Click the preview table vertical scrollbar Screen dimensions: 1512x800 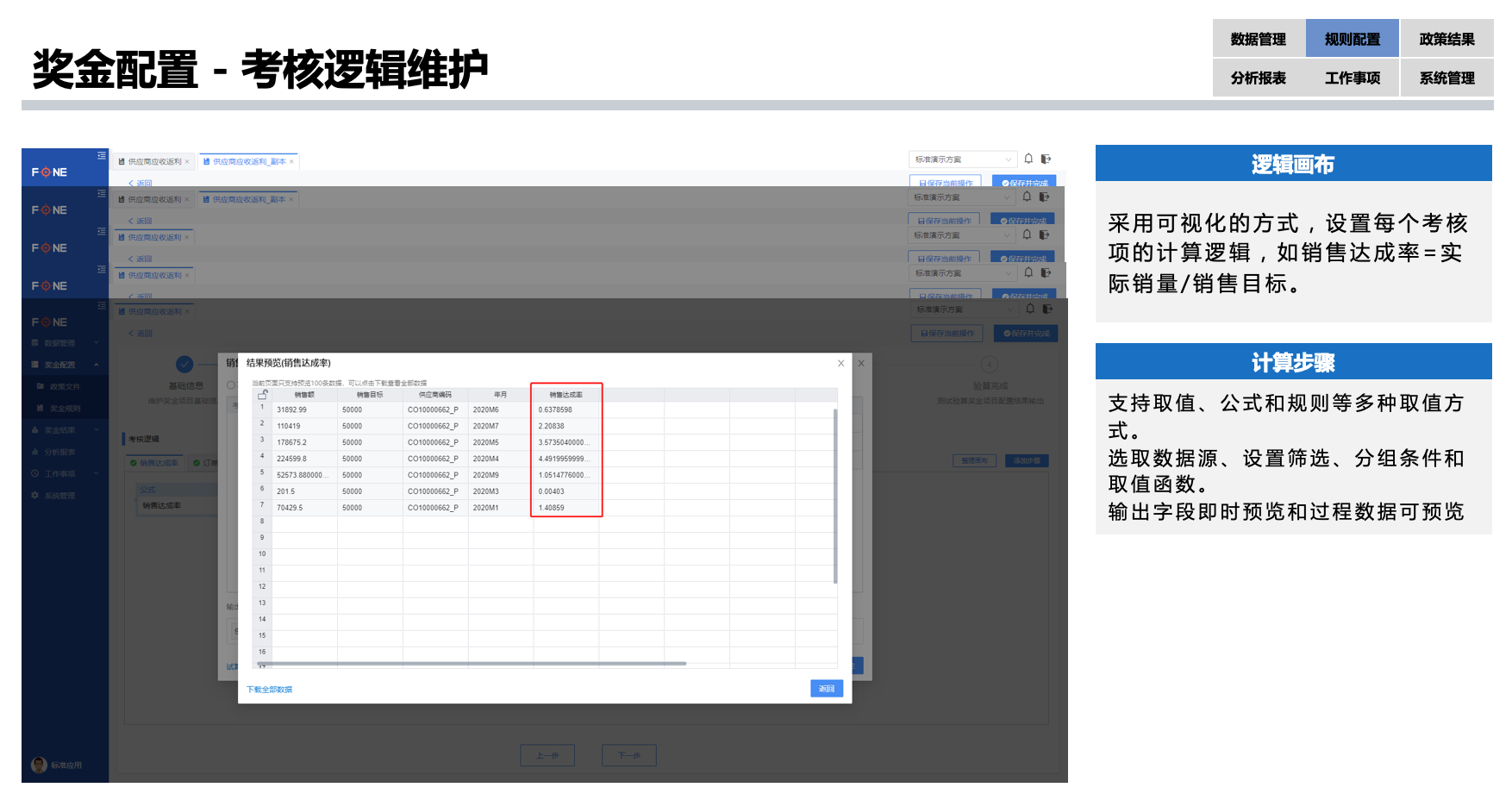pos(835,497)
